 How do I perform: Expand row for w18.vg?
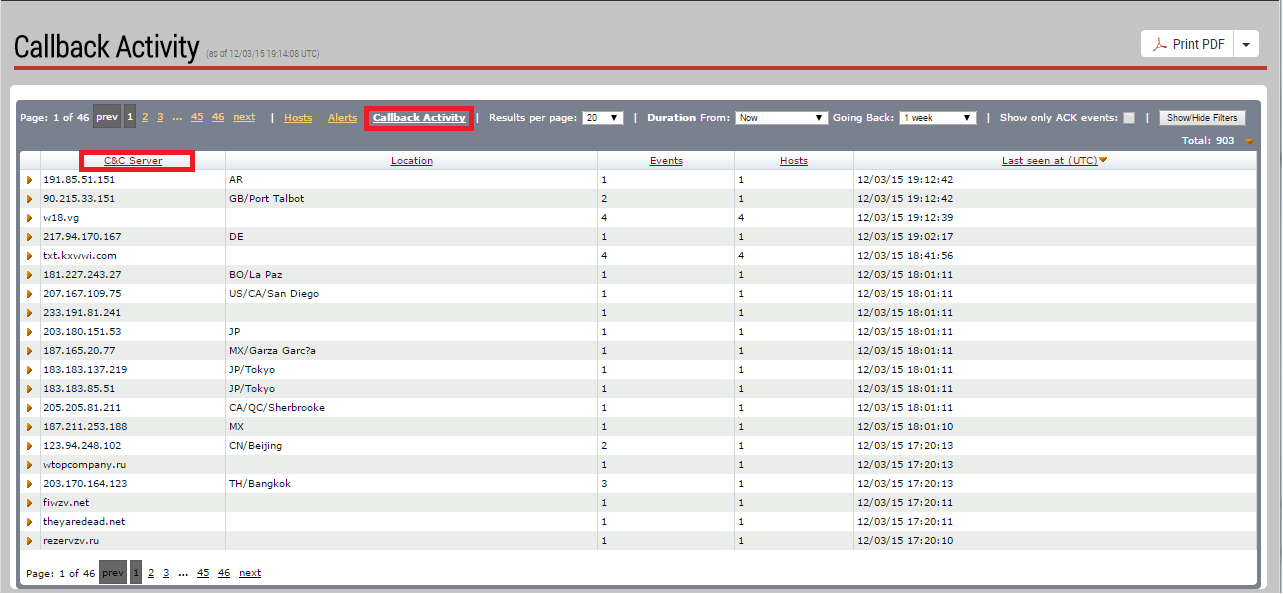click(30, 218)
